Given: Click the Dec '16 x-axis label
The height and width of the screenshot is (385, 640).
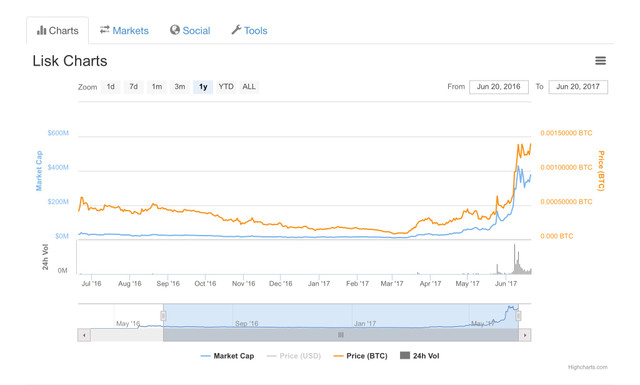Looking at the screenshot, I should tap(280, 284).
